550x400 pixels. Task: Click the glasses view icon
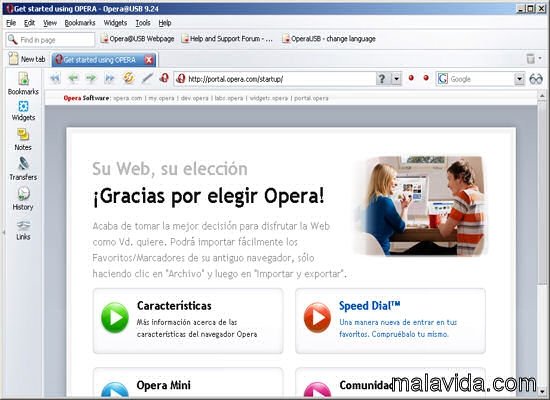pyautogui.click(x=536, y=79)
